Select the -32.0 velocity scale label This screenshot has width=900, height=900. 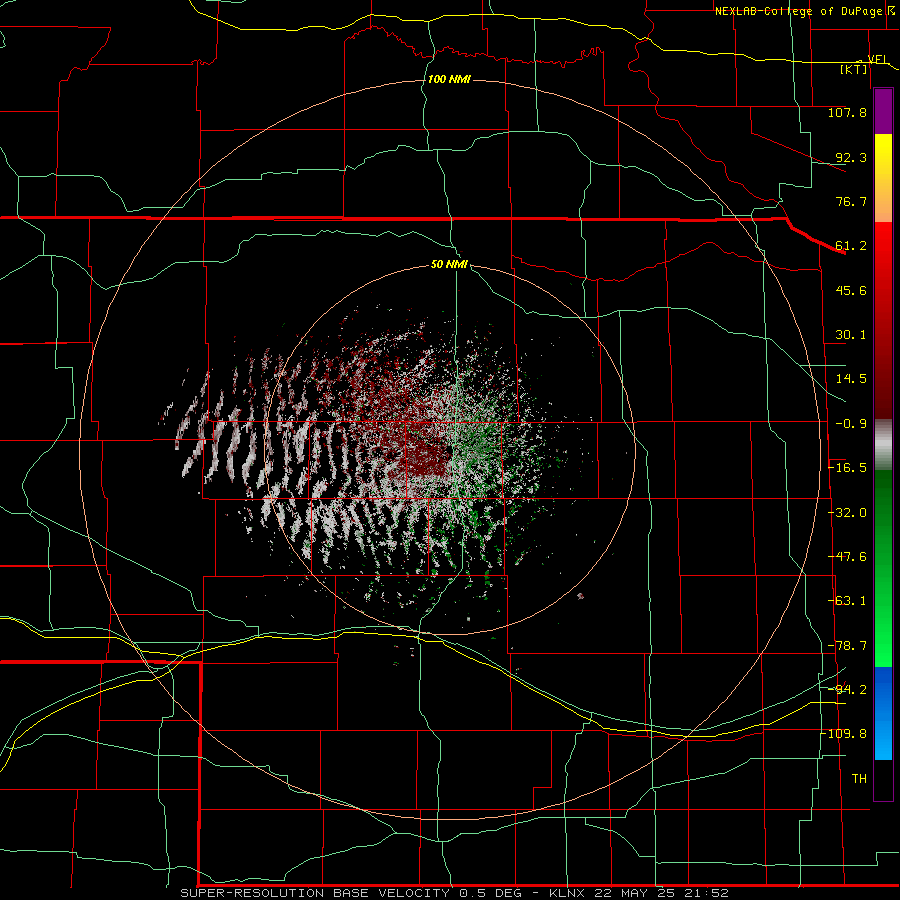tap(847, 513)
